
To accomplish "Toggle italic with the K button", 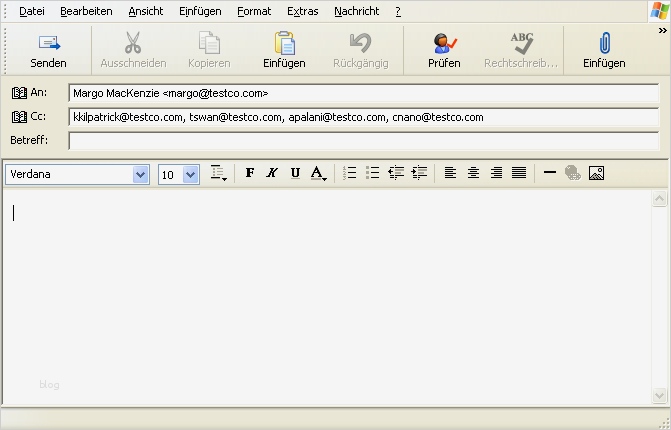I will click(x=272, y=173).
